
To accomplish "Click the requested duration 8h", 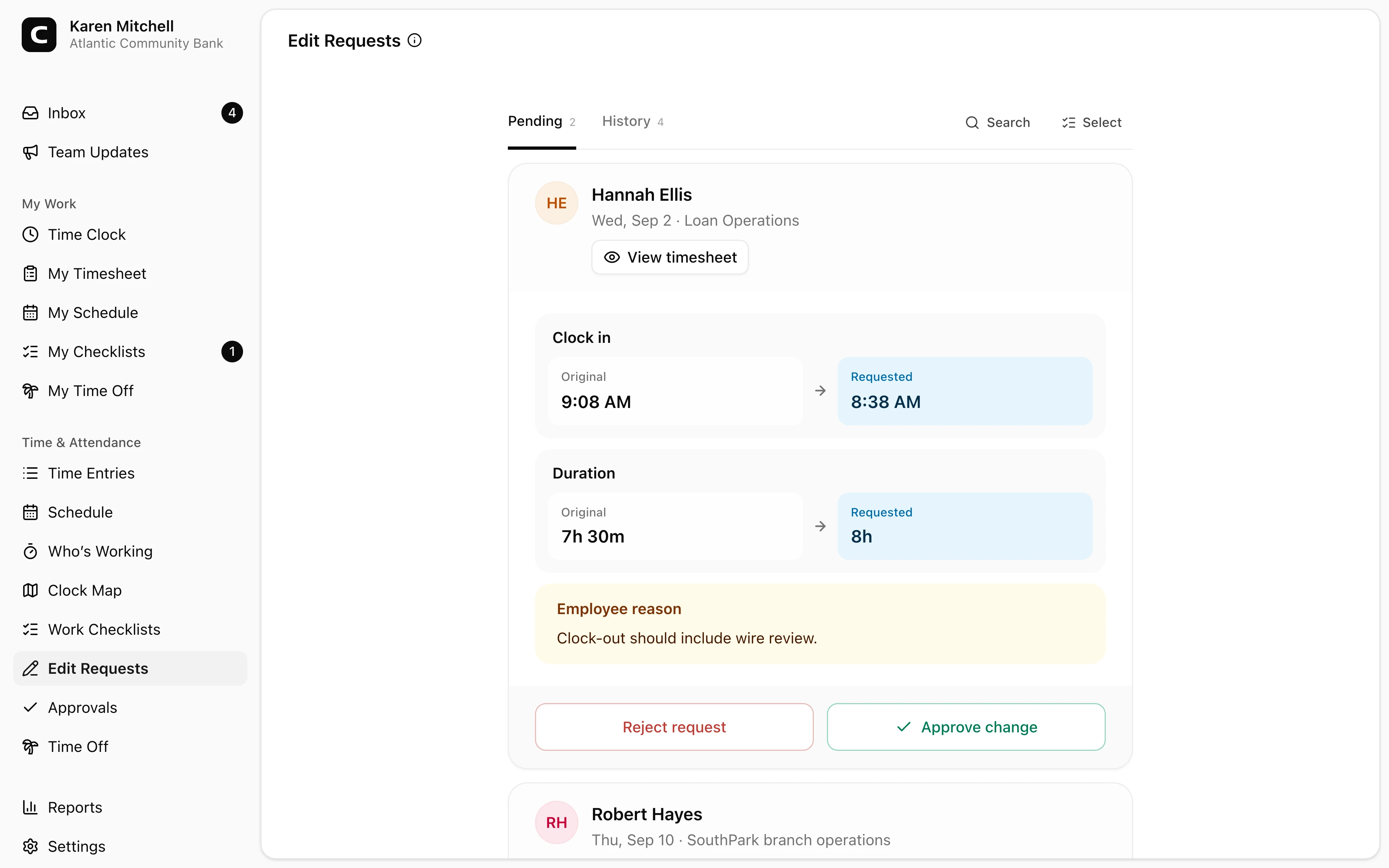I will 862,536.
